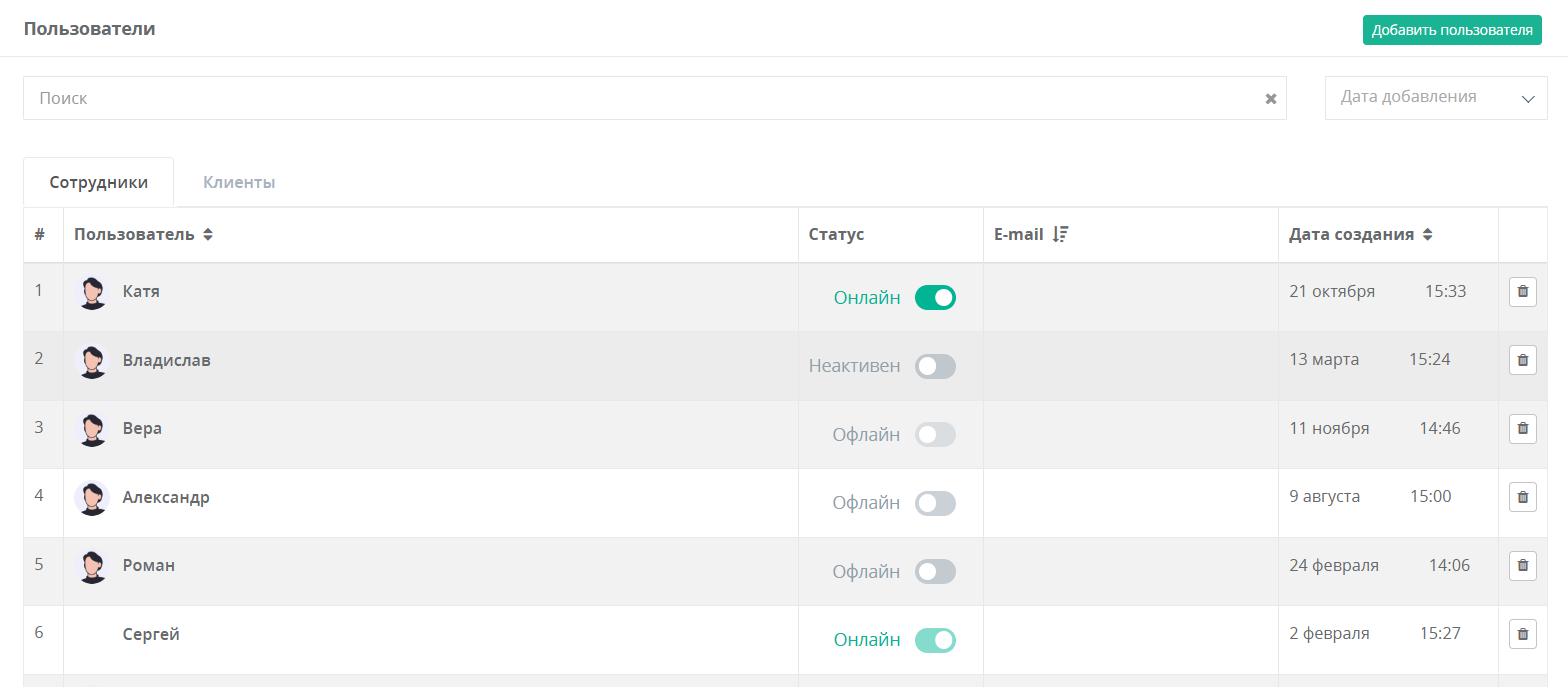This screenshot has width=1568, height=687.
Task: Sort by E-mail column icon
Action: click(x=1061, y=235)
